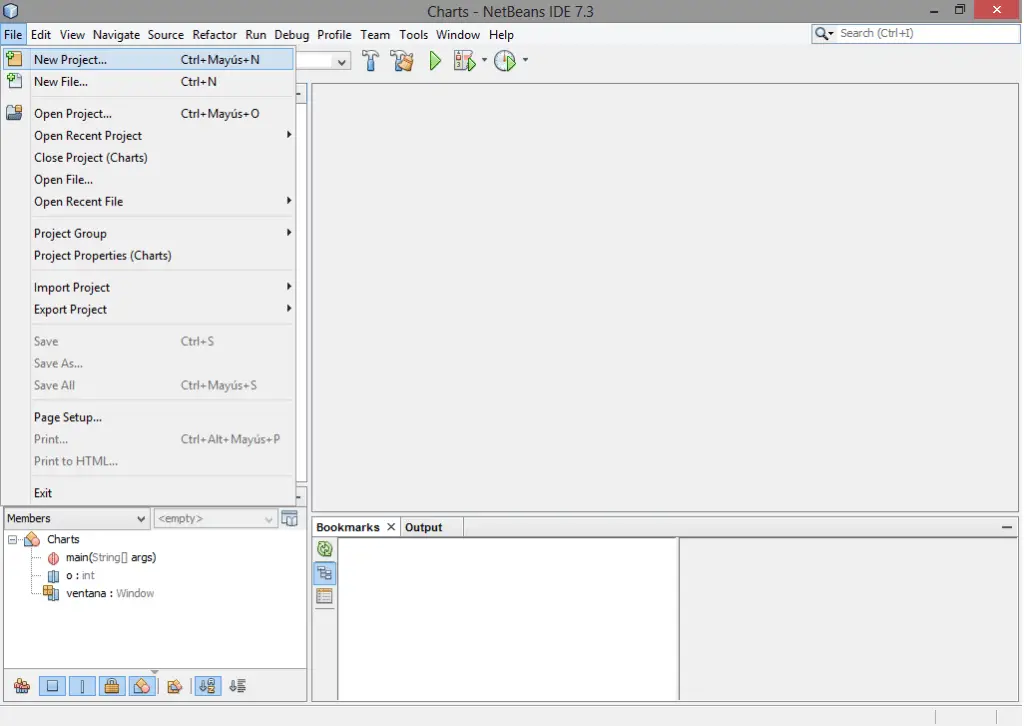Toggle the Show Inherited Members filter

click(x=22, y=686)
